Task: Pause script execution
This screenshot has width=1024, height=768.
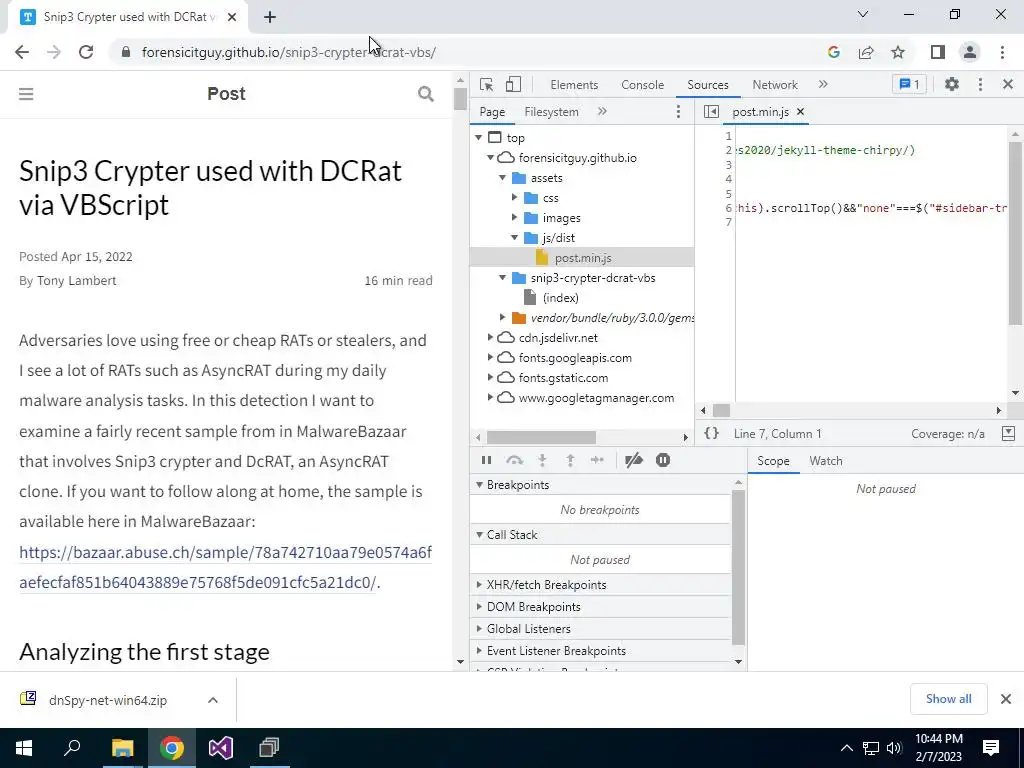Action: point(486,460)
